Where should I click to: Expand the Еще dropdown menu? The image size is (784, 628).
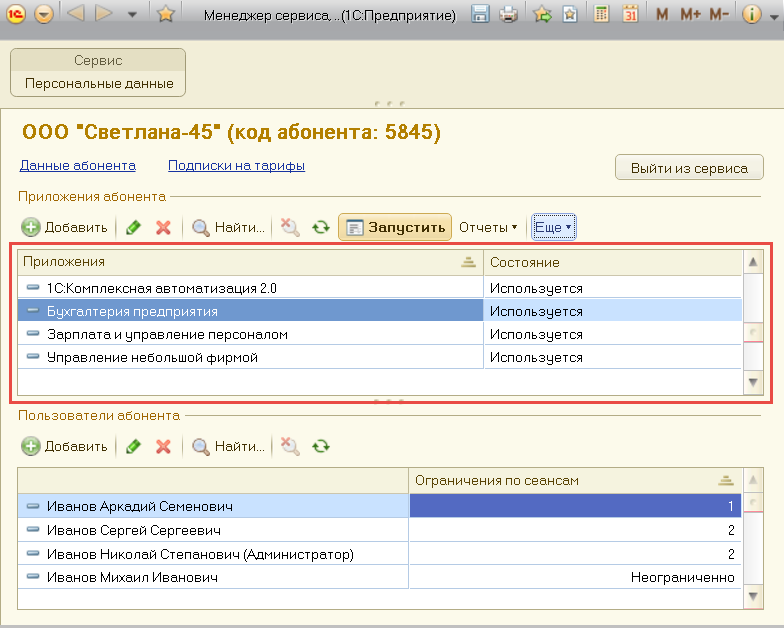(x=553, y=228)
